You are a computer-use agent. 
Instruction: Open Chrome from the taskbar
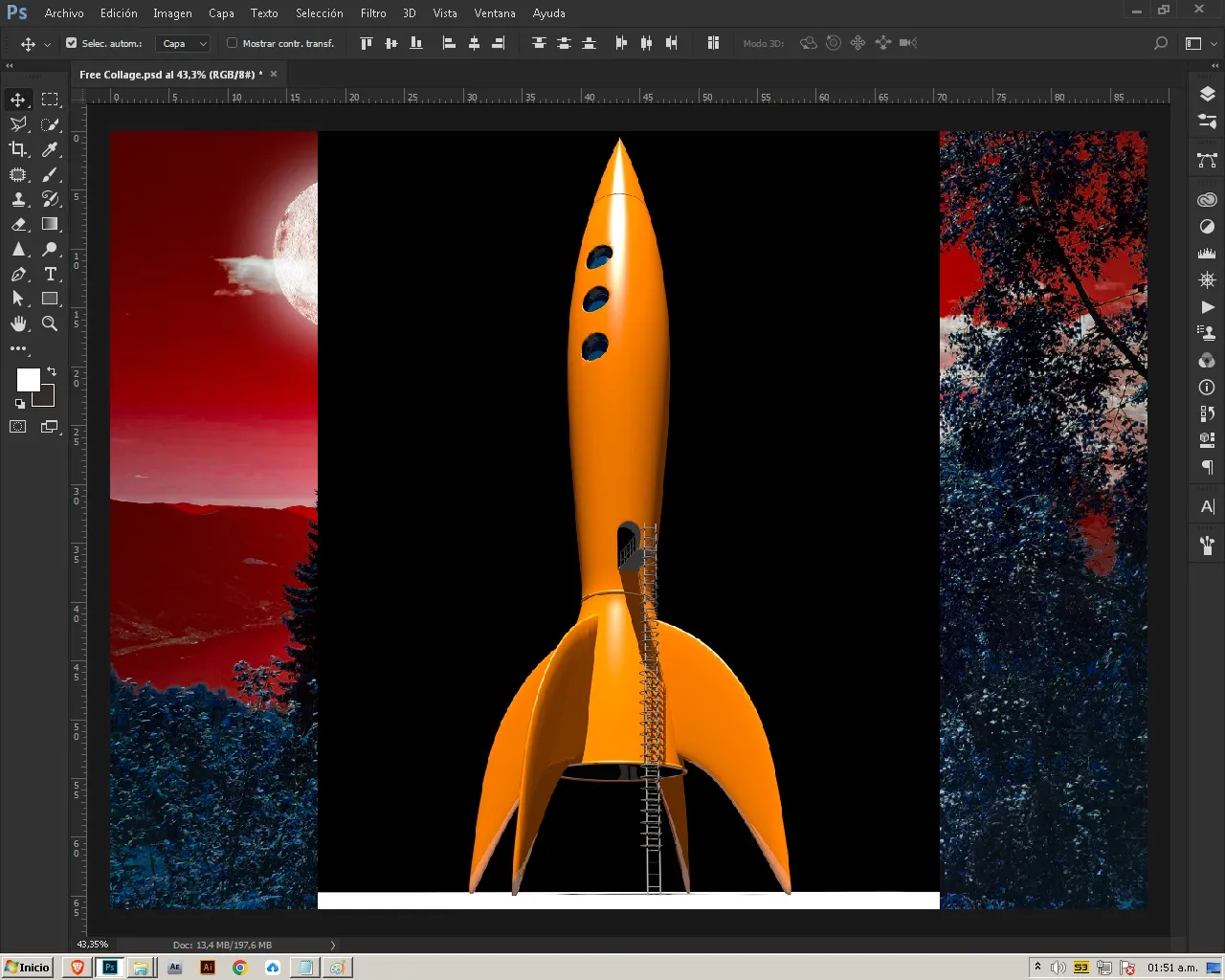click(x=239, y=967)
